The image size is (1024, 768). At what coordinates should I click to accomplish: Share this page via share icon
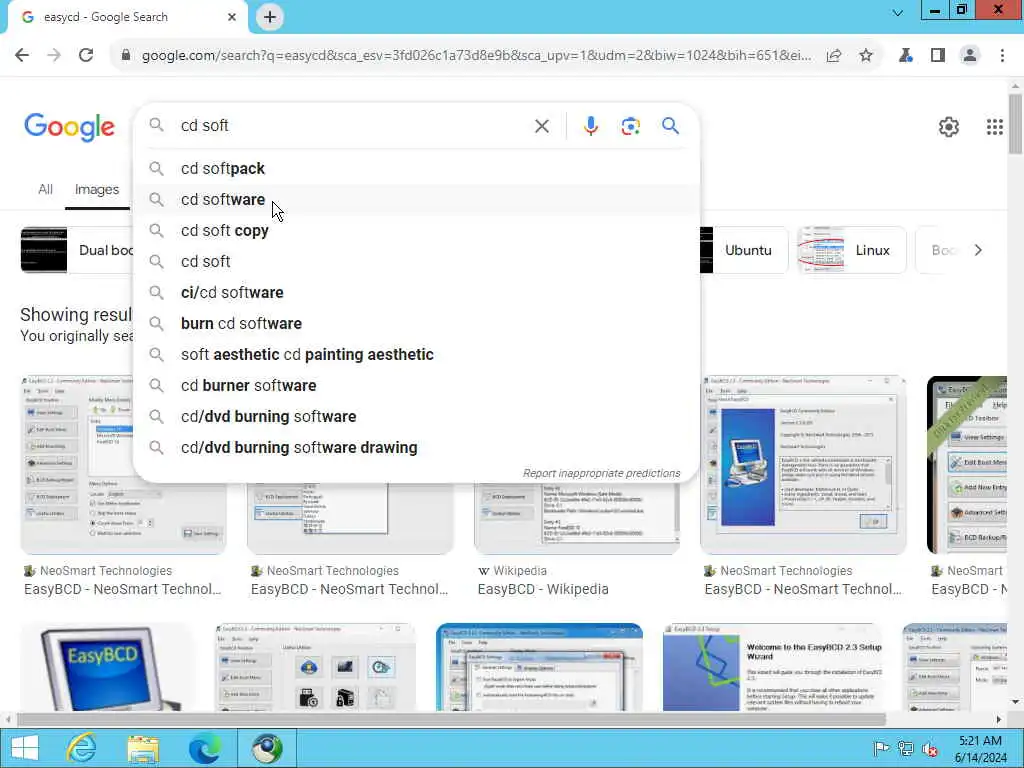pos(834,56)
